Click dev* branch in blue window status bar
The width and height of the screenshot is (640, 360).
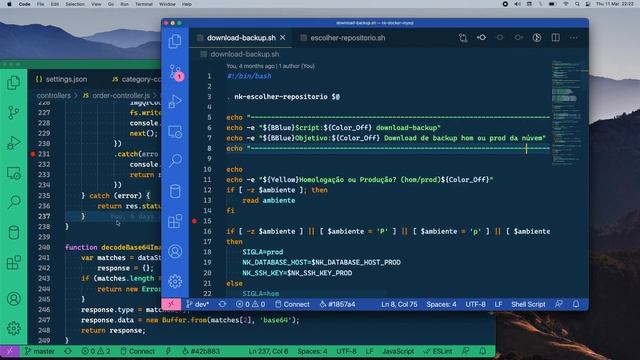[x=198, y=304]
